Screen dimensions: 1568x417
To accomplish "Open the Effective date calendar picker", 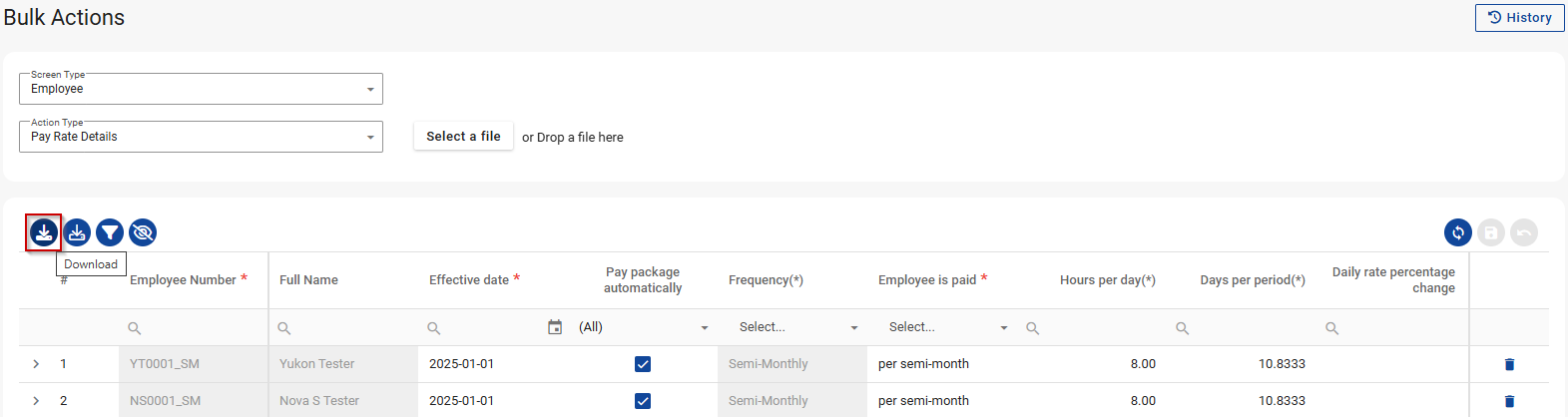I will tap(555, 327).
